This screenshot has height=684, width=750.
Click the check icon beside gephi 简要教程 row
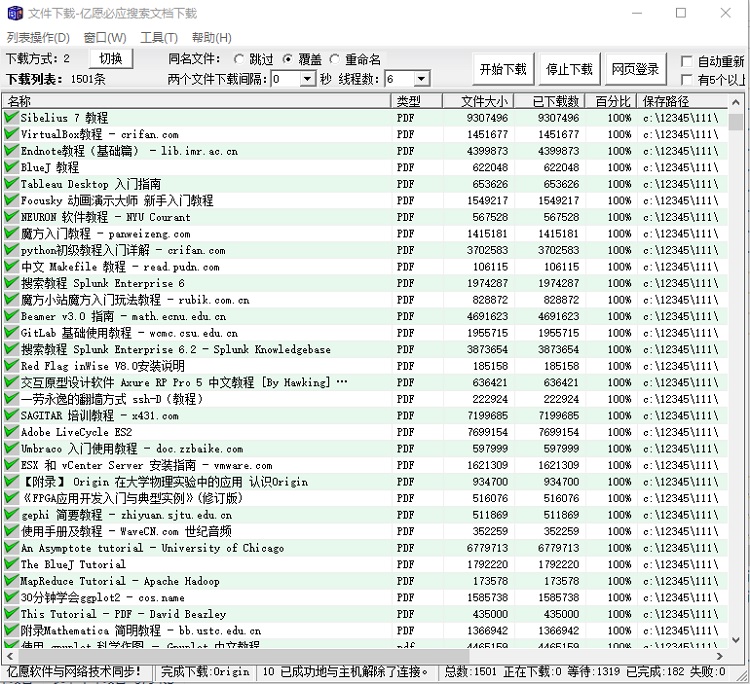(11, 514)
